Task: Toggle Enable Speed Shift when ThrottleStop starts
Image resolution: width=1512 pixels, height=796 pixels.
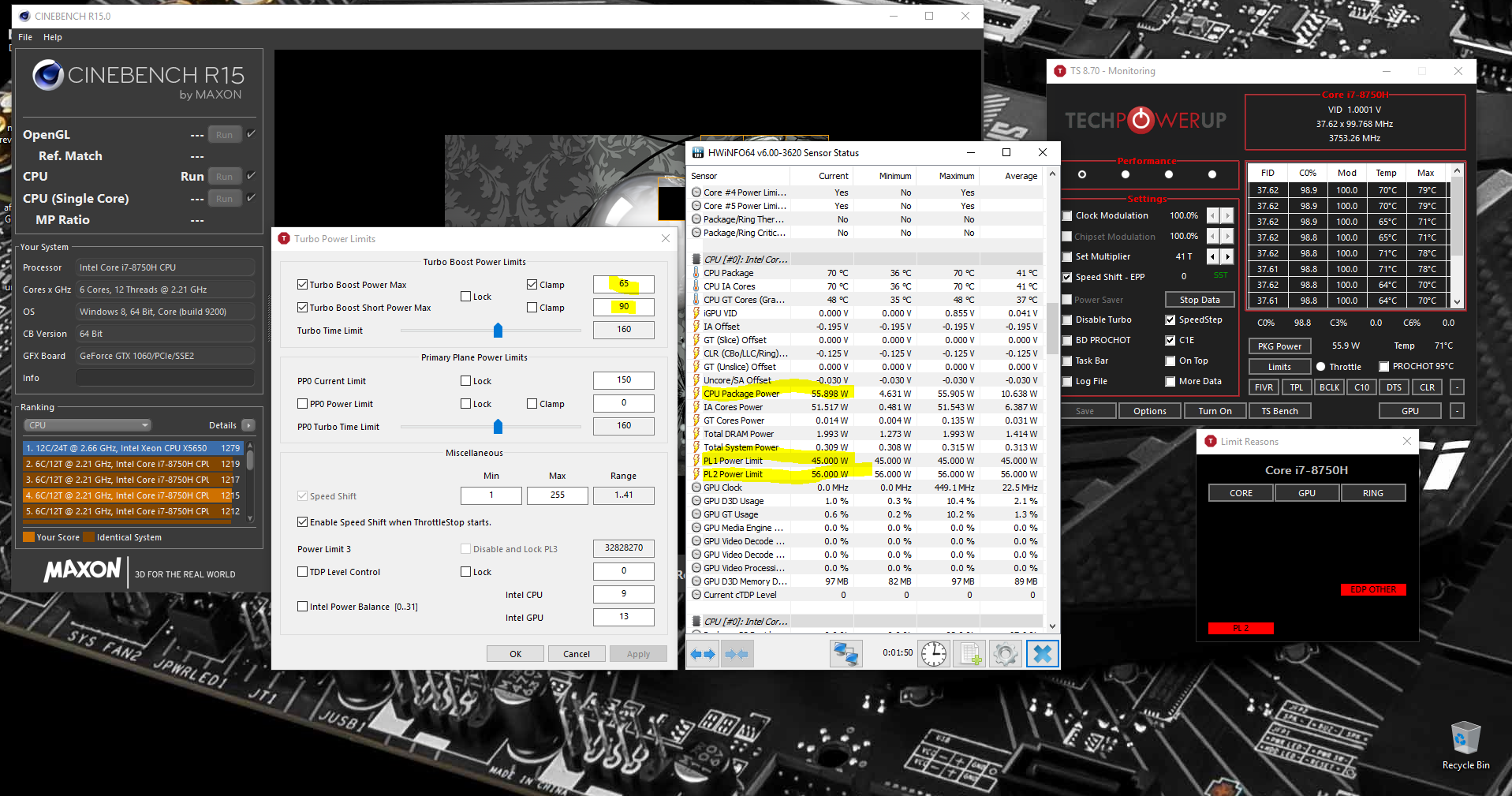Action: [x=302, y=522]
